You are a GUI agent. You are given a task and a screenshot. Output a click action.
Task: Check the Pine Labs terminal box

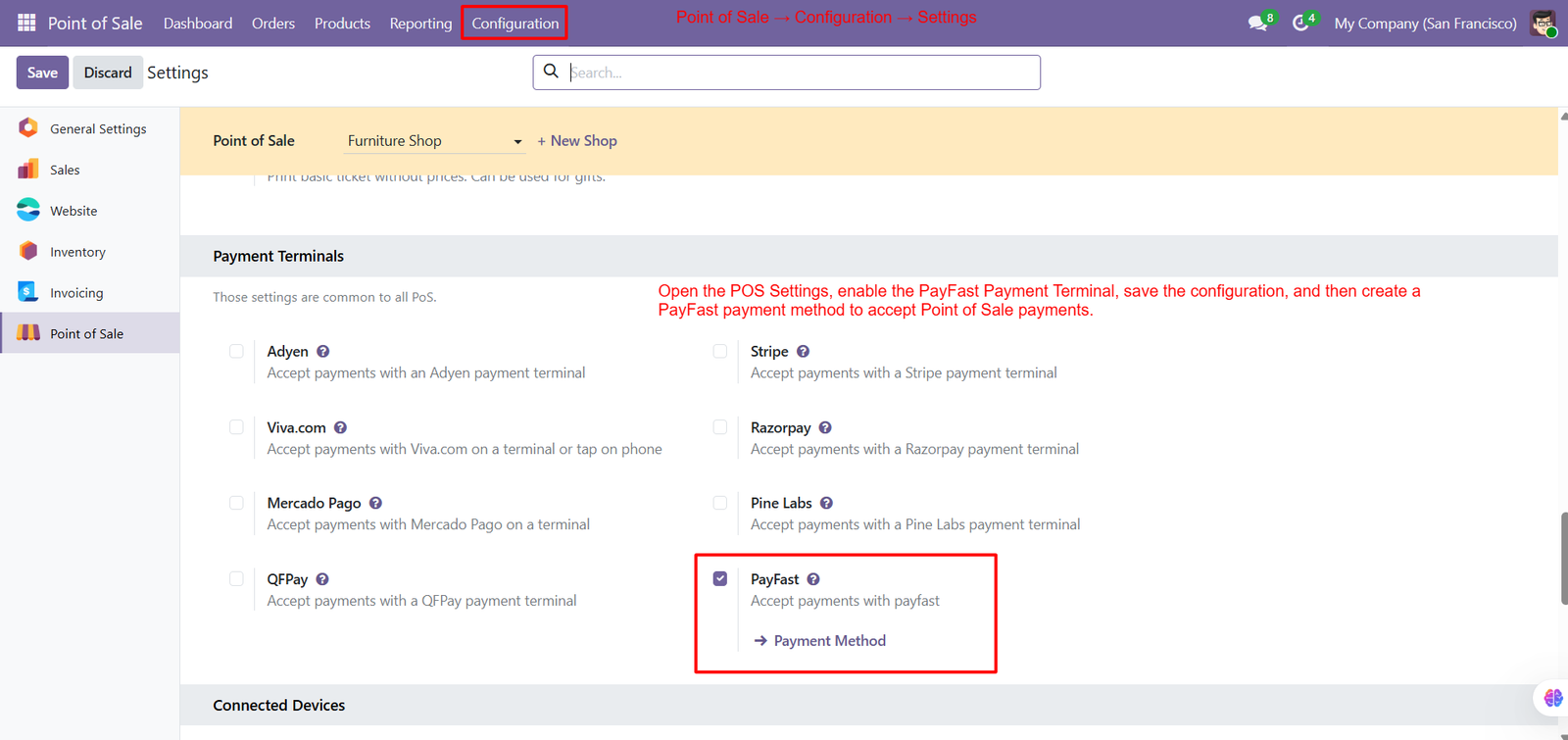click(x=720, y=503)
